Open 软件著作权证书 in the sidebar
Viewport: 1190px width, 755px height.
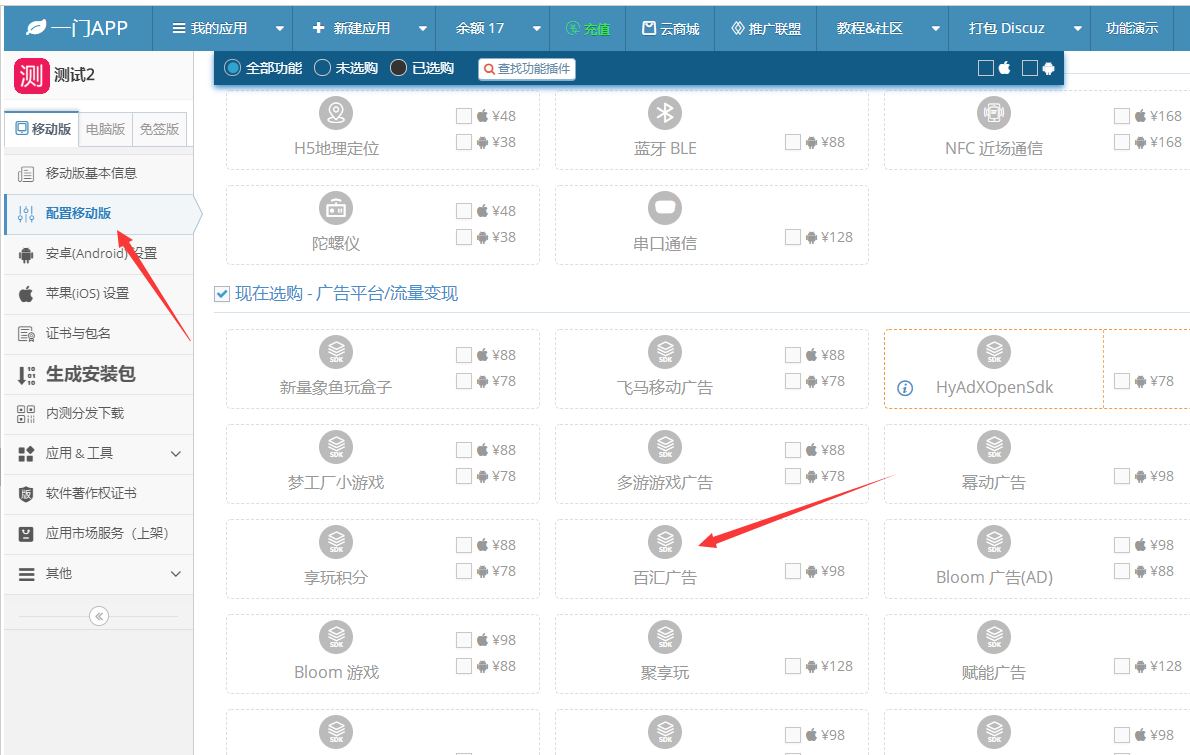99,494
